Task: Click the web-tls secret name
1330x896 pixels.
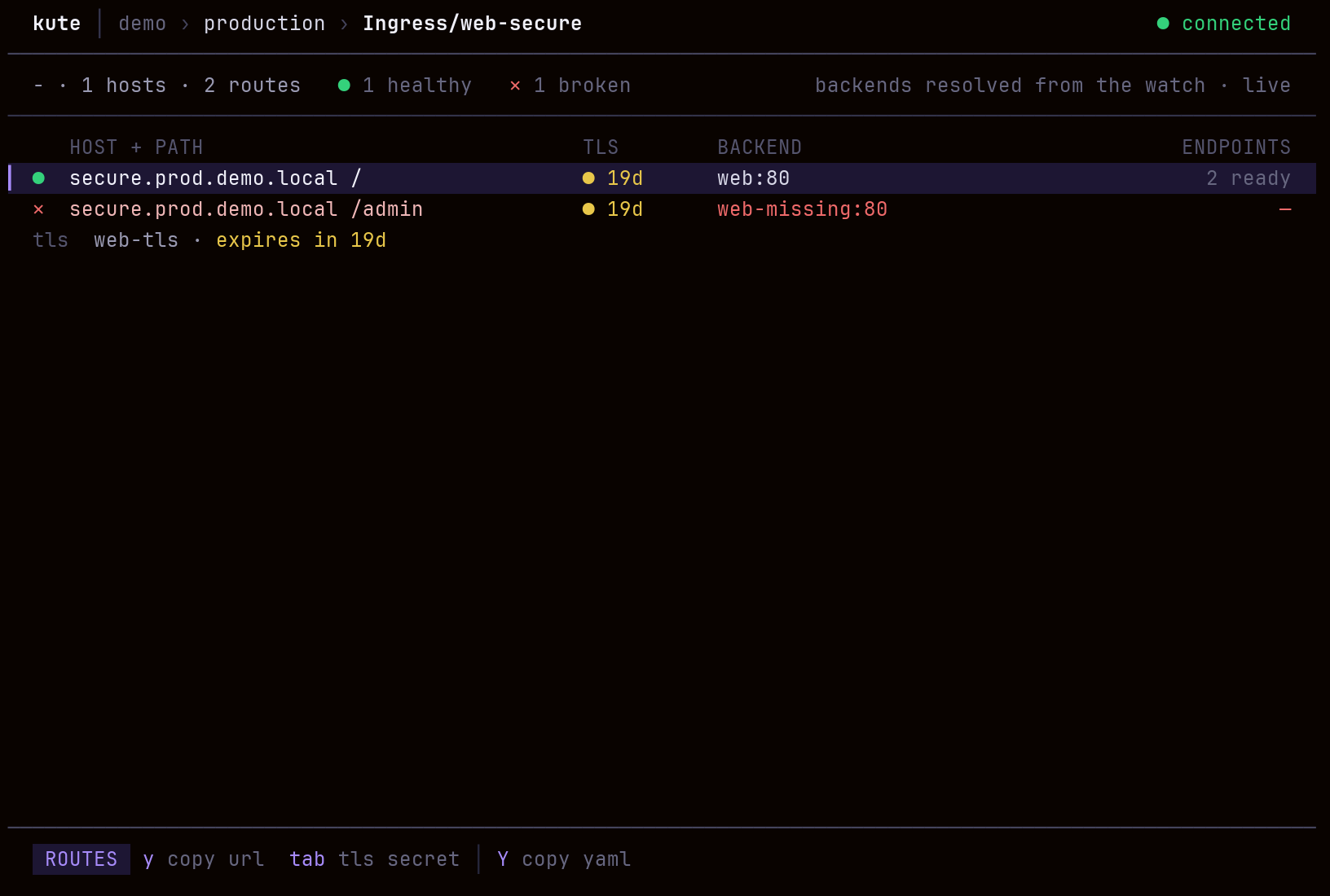Action: coord(136,240)
